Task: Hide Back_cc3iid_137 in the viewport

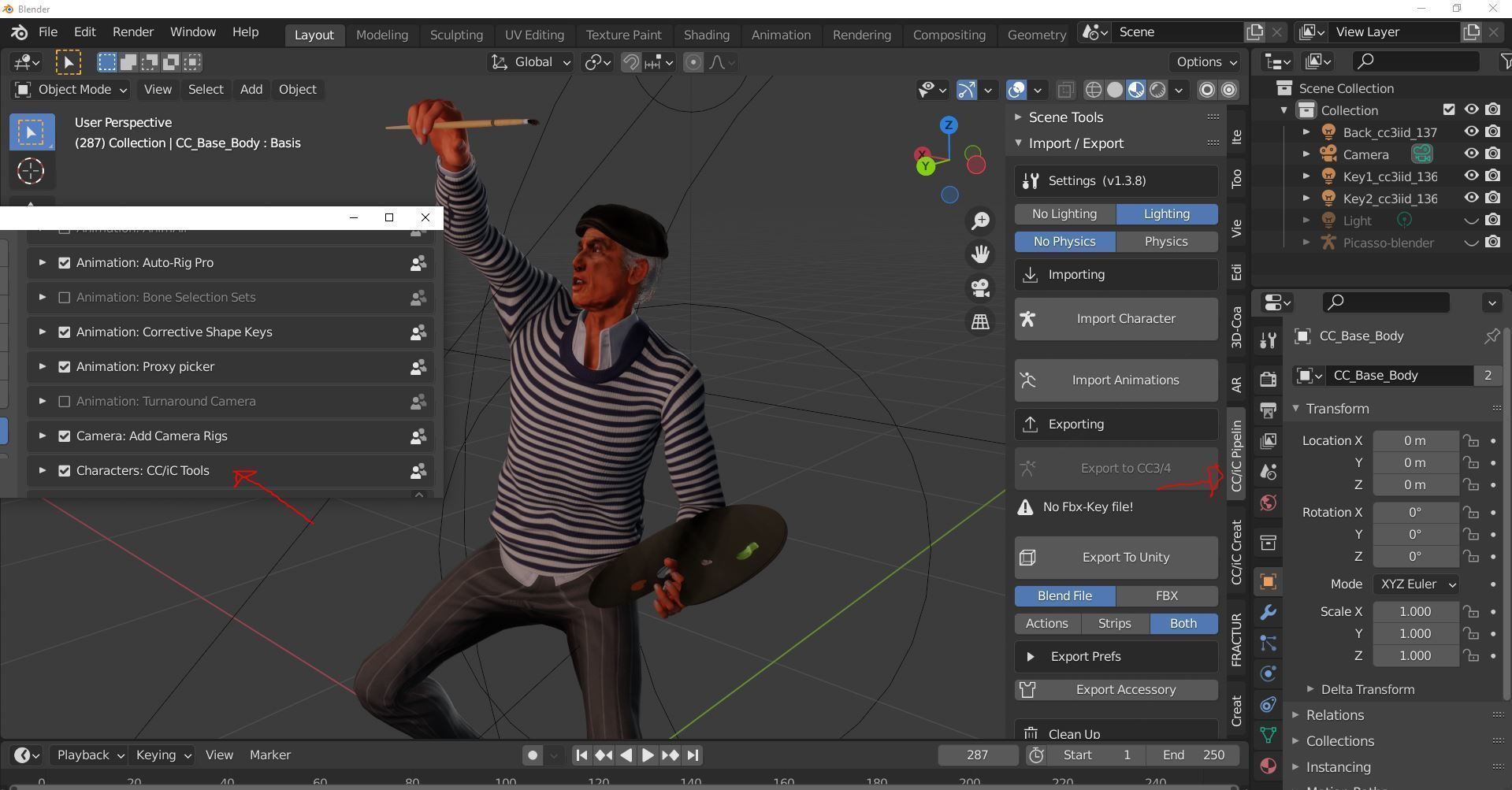Action: tap(1470, 132)
